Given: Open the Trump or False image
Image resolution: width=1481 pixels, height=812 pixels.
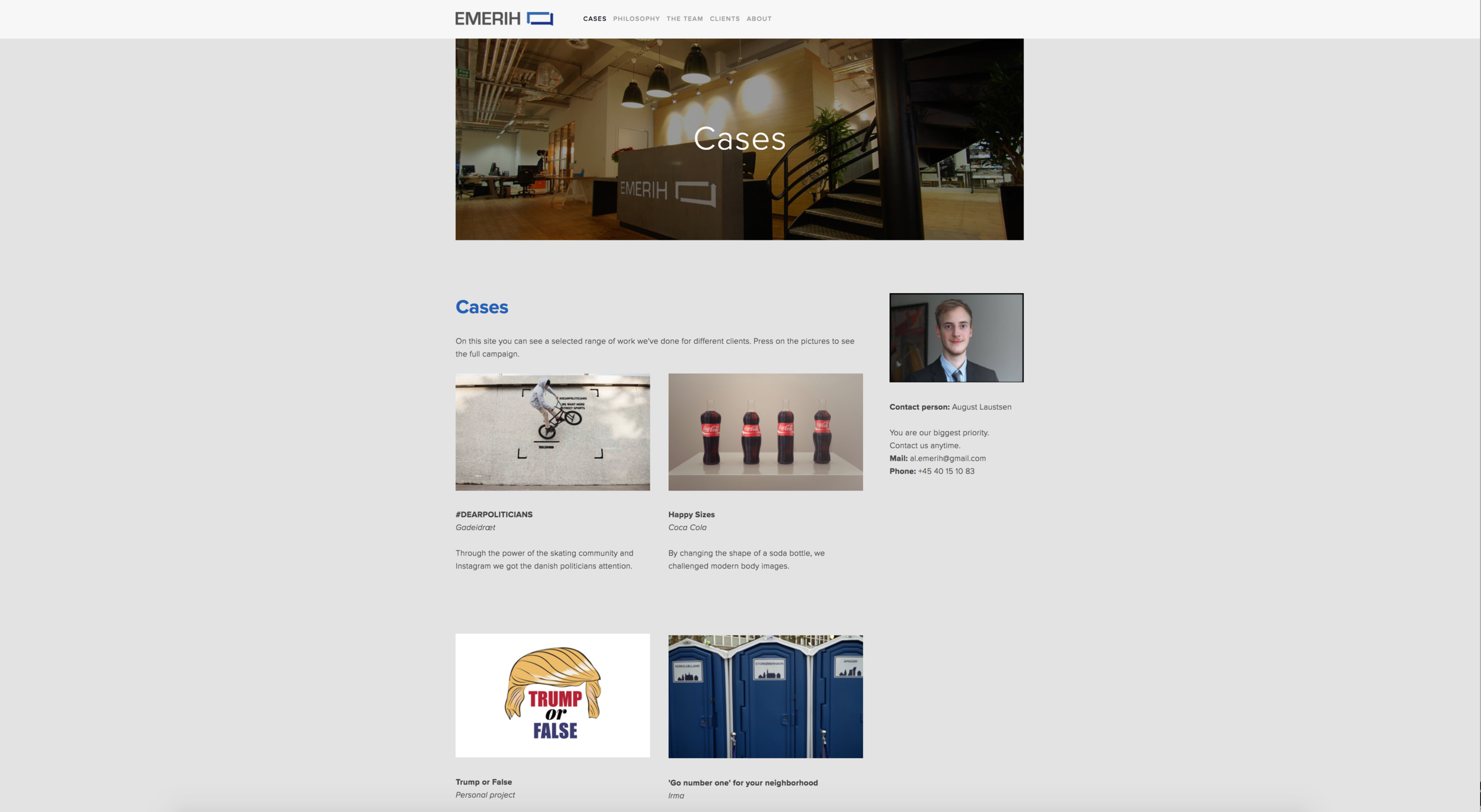Looking at the screenshot, I should pos(552,695).
